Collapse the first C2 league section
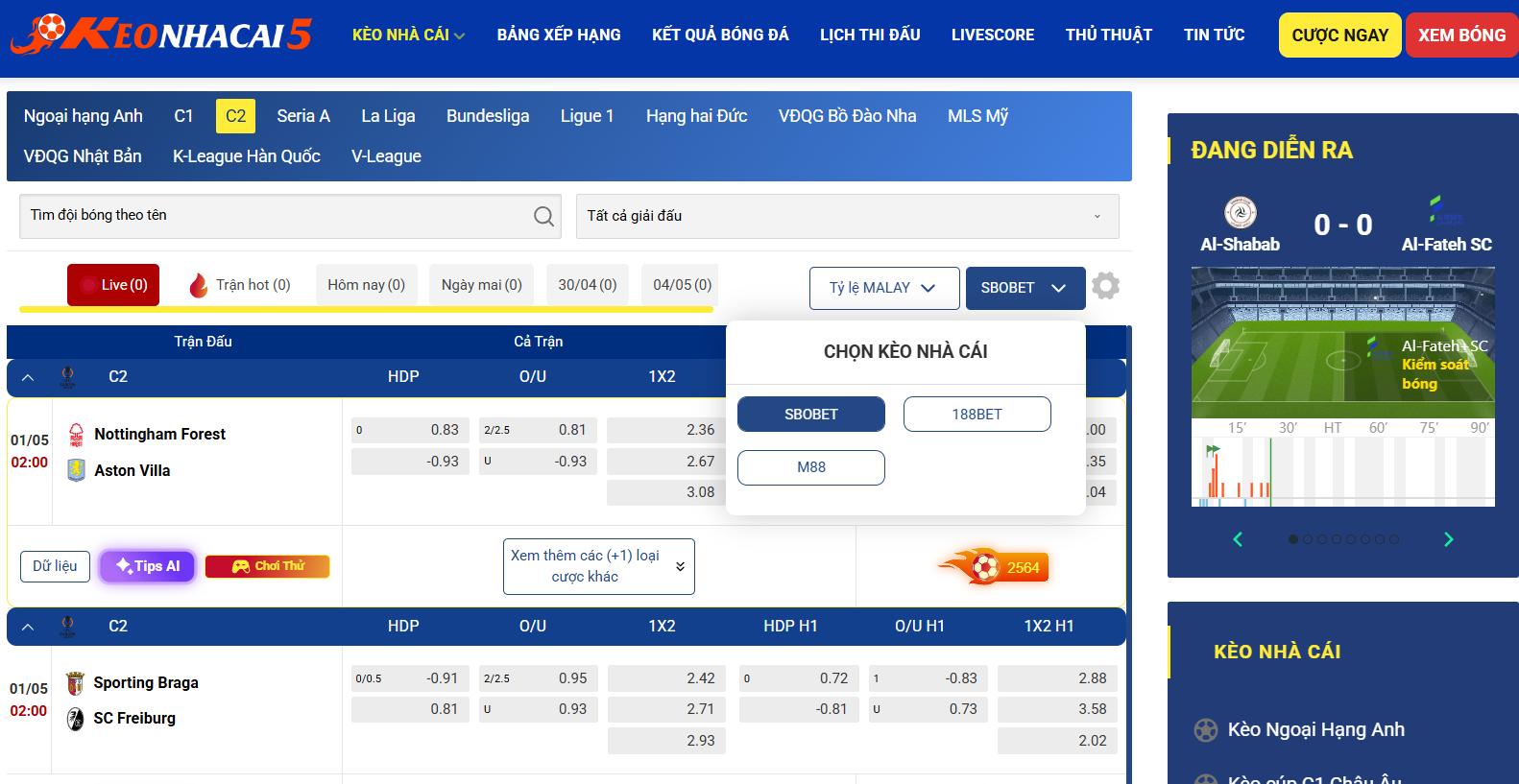The width and height of the screenshot is (1519, 784). tap(28, 377)
